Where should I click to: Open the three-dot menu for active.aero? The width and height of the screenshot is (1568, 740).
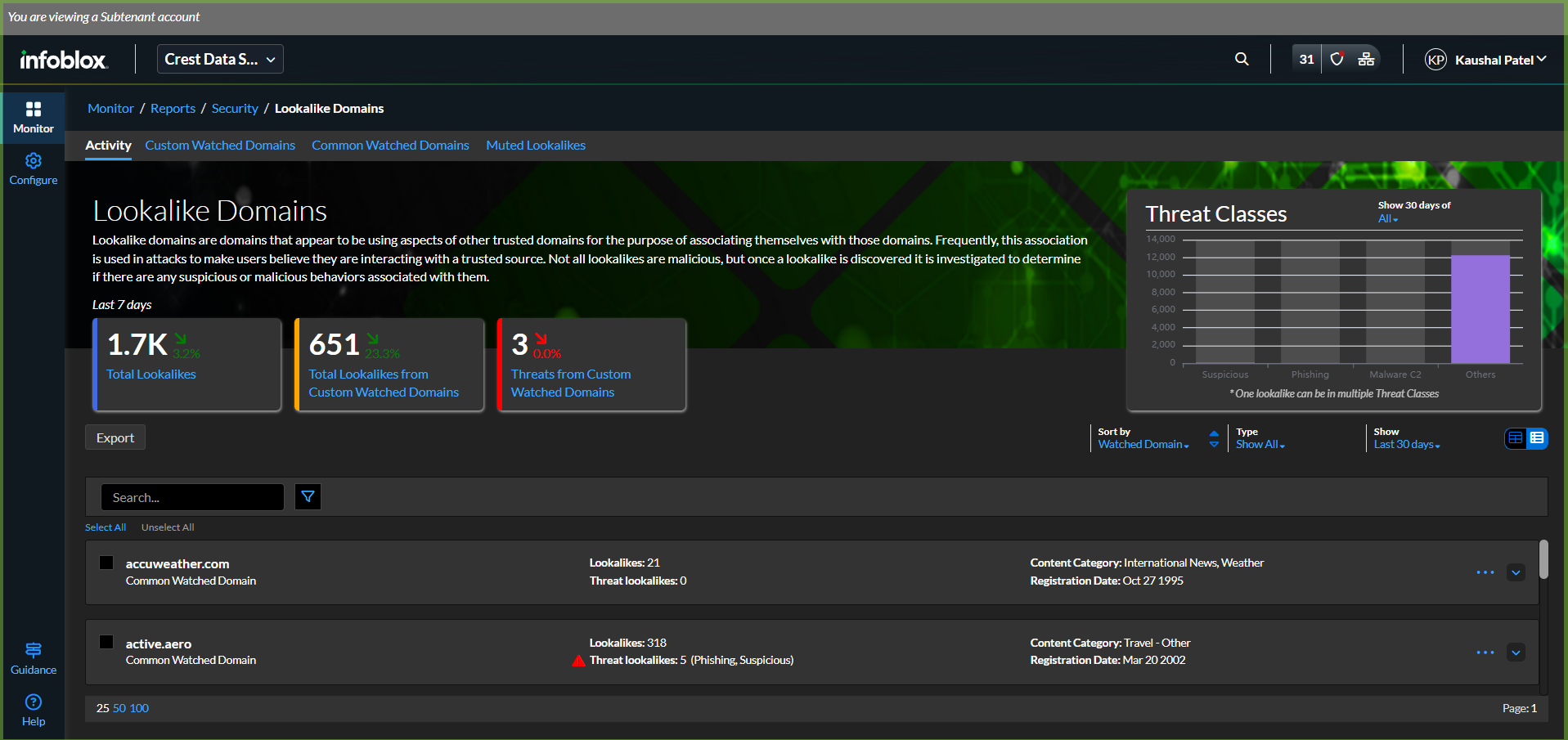click(x=1485, y=653)
